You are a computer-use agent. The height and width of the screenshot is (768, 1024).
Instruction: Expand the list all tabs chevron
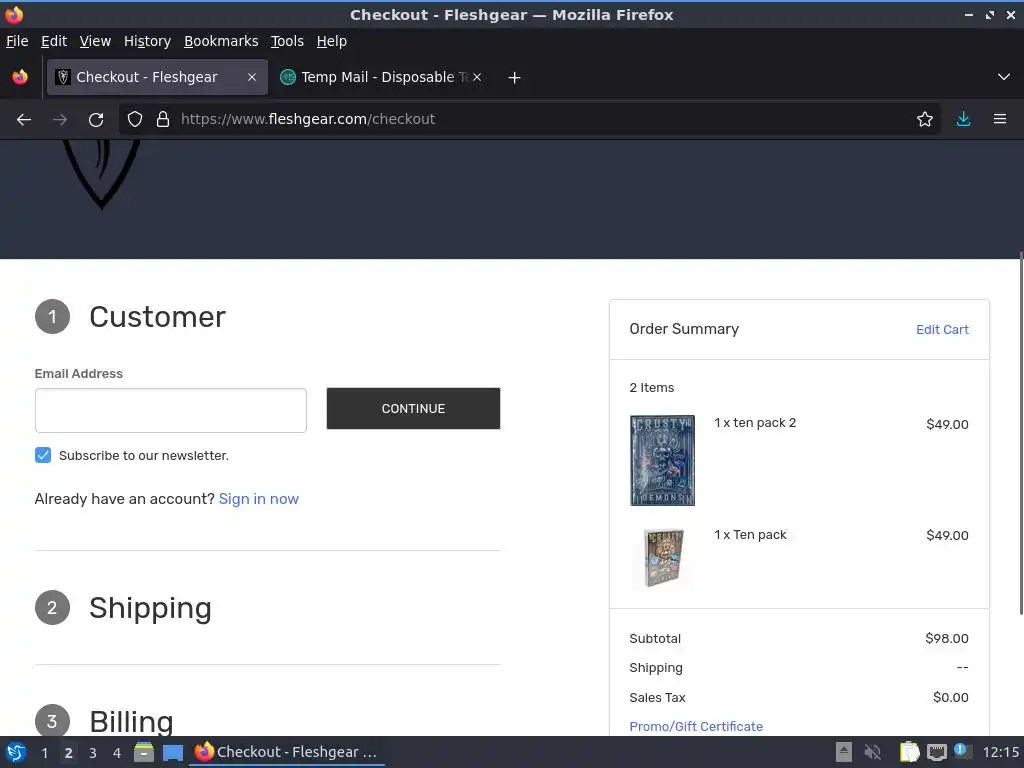click(1004, 77)
